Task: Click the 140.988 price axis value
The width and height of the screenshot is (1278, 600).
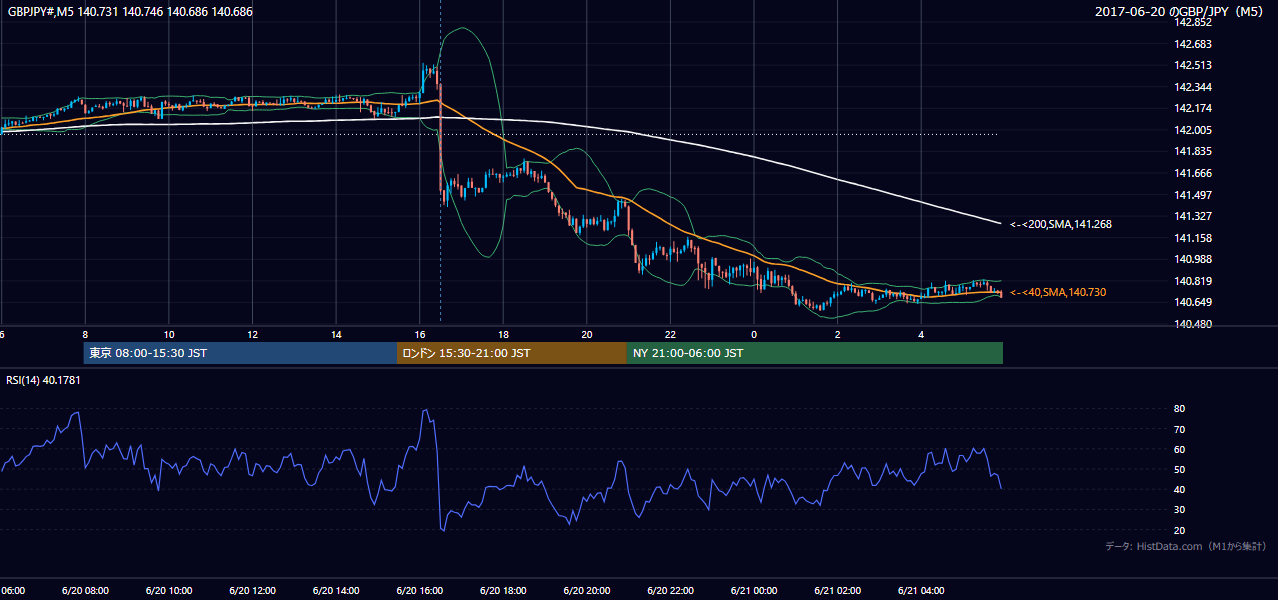Action: point(1194,260)
